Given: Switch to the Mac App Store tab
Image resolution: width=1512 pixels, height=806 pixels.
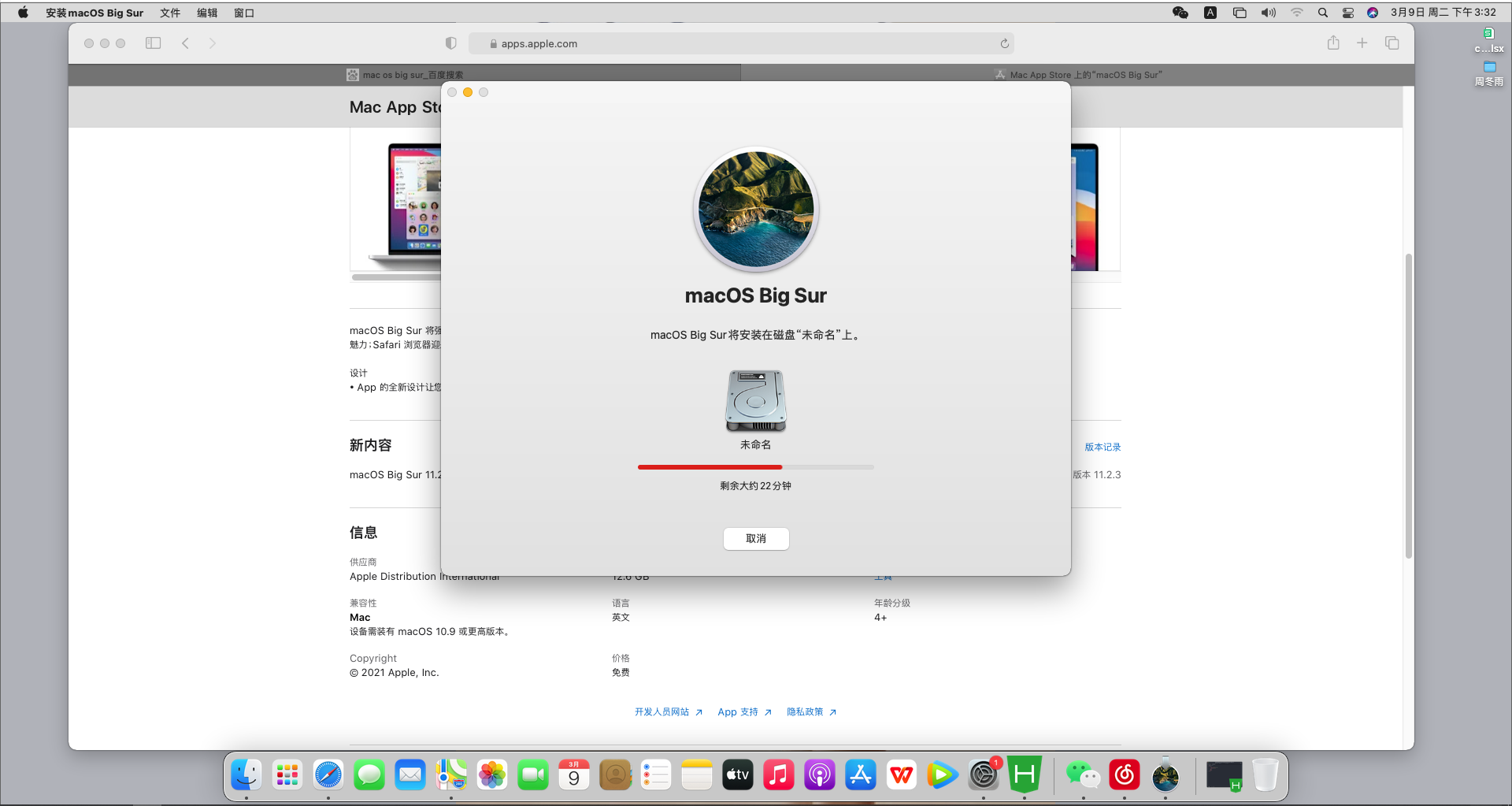Looking at the screenshot, I should click(x=1077, y=75).
